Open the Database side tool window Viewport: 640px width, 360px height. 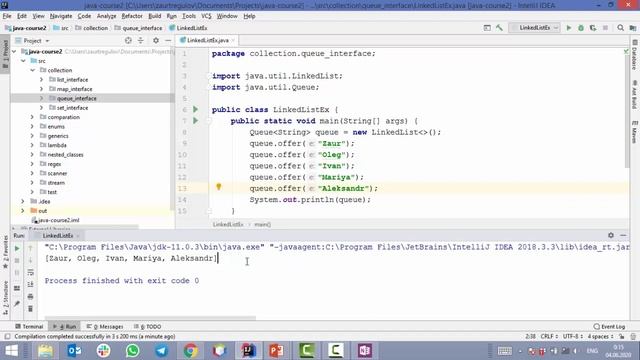click(635, 55)
